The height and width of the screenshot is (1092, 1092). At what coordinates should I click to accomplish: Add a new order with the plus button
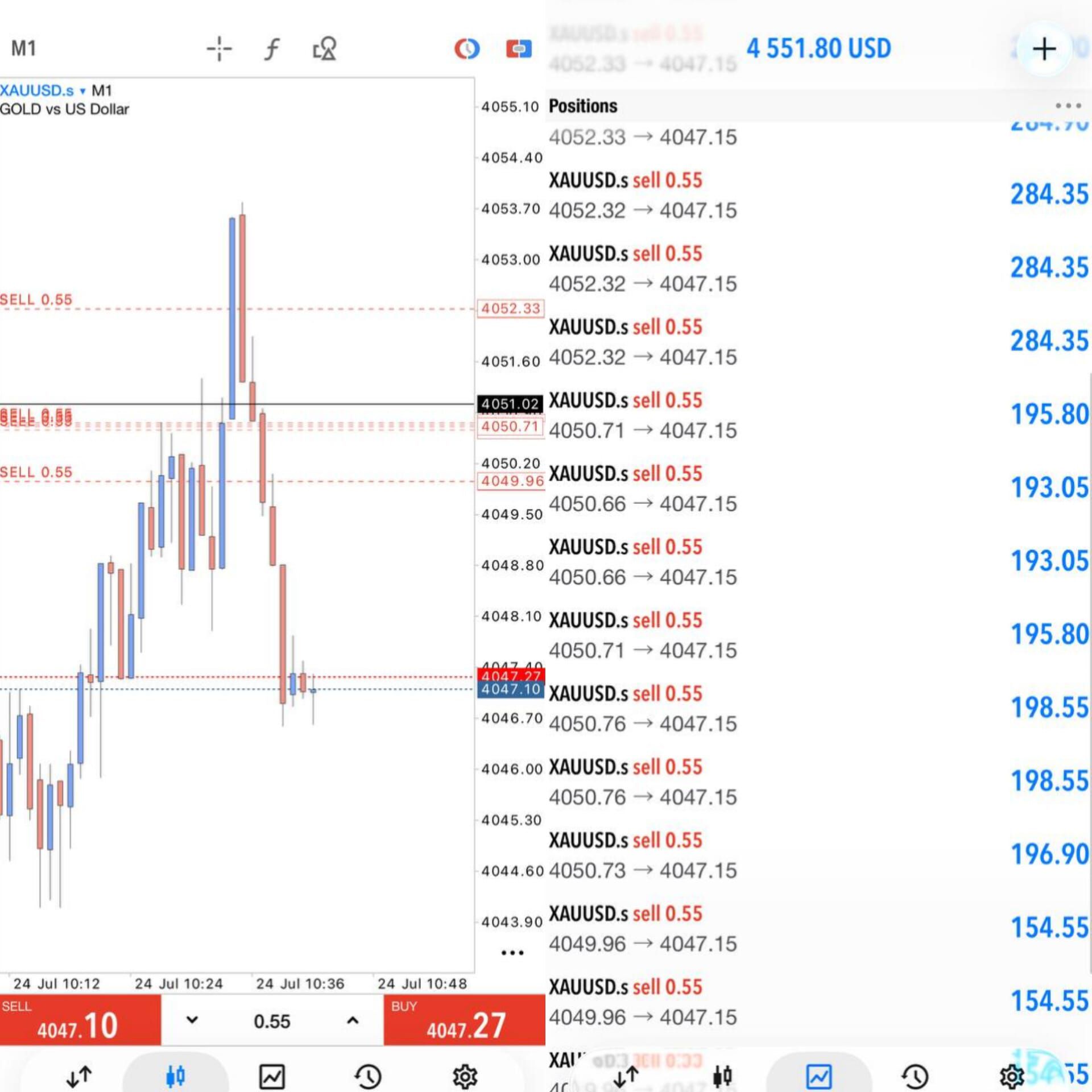click(x=1044, y=49)
